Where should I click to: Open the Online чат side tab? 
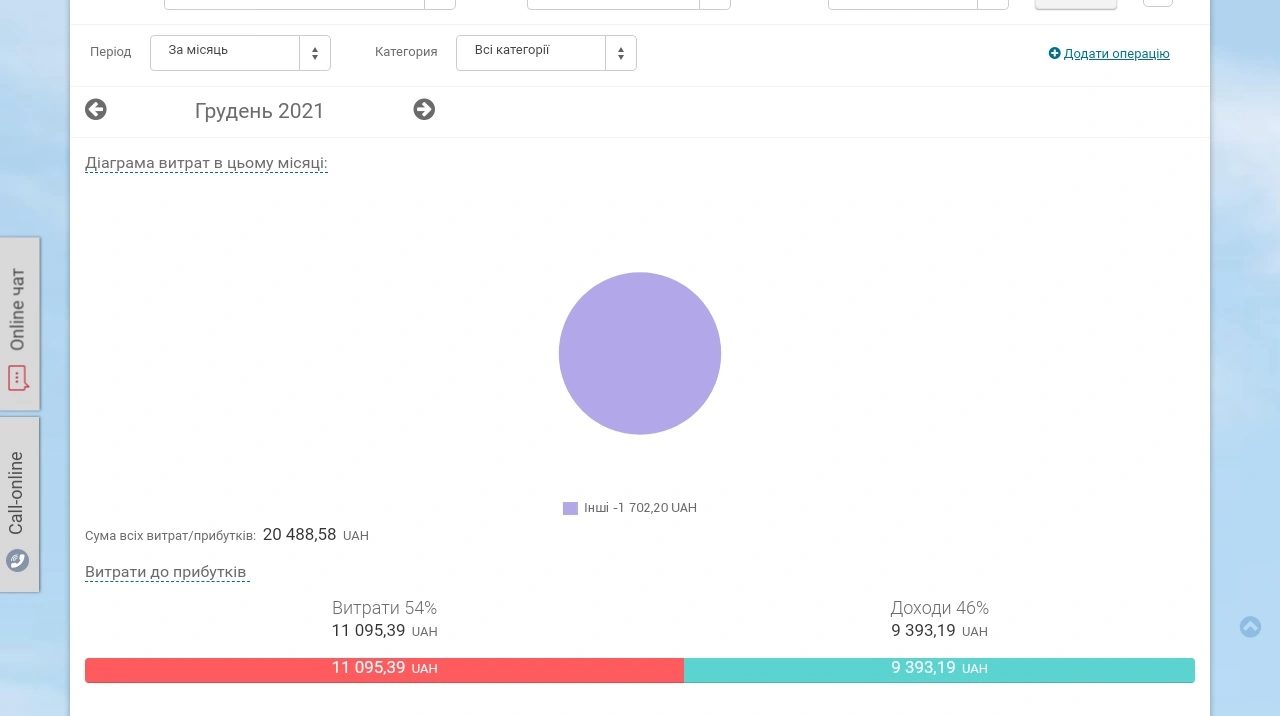(x=20, y=324)
